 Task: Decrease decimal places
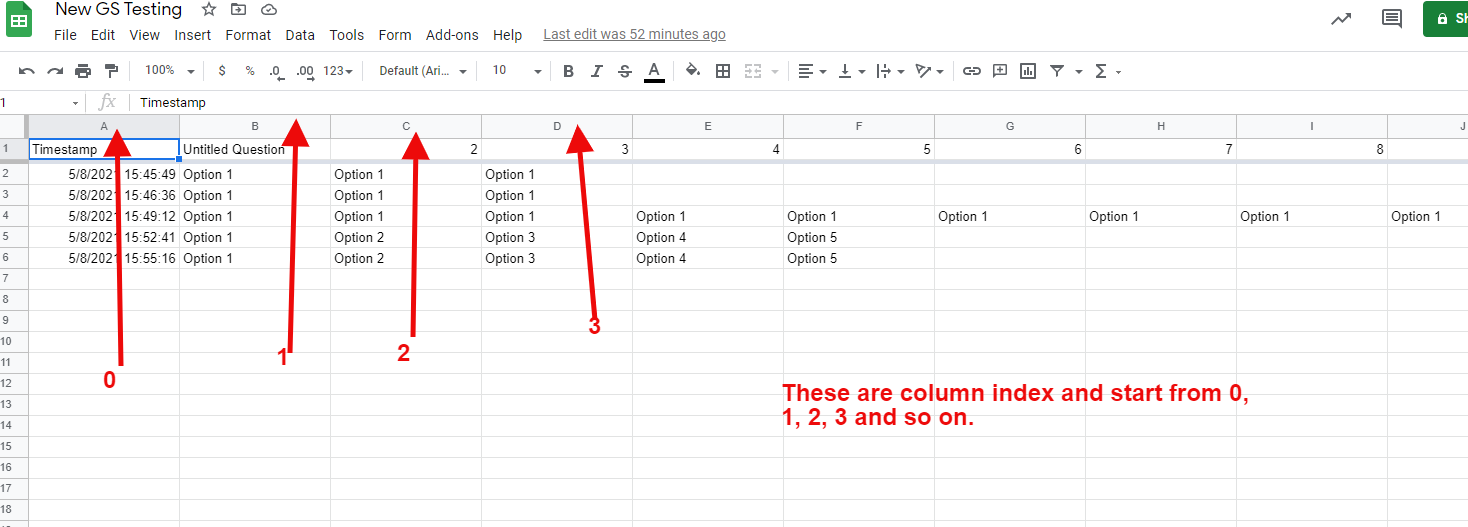(277, 71)
